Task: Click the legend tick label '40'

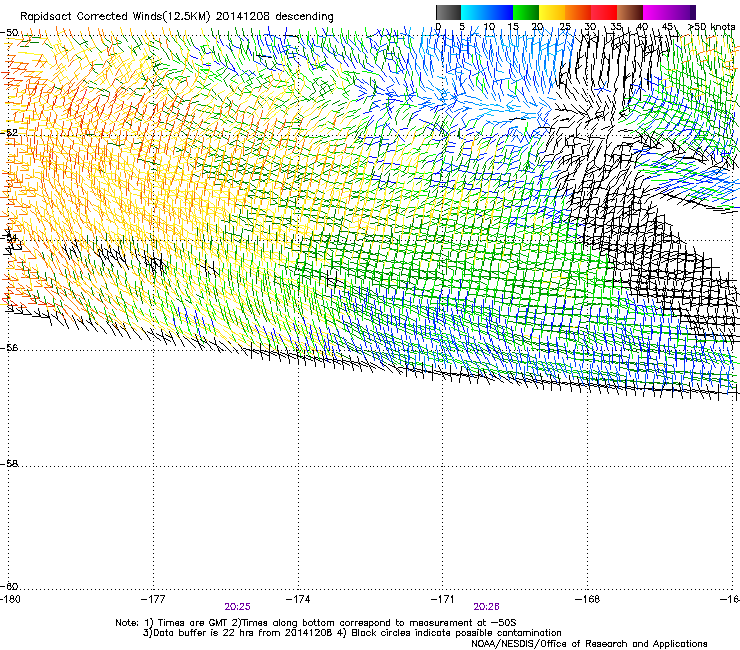Action: coord(642,27)
